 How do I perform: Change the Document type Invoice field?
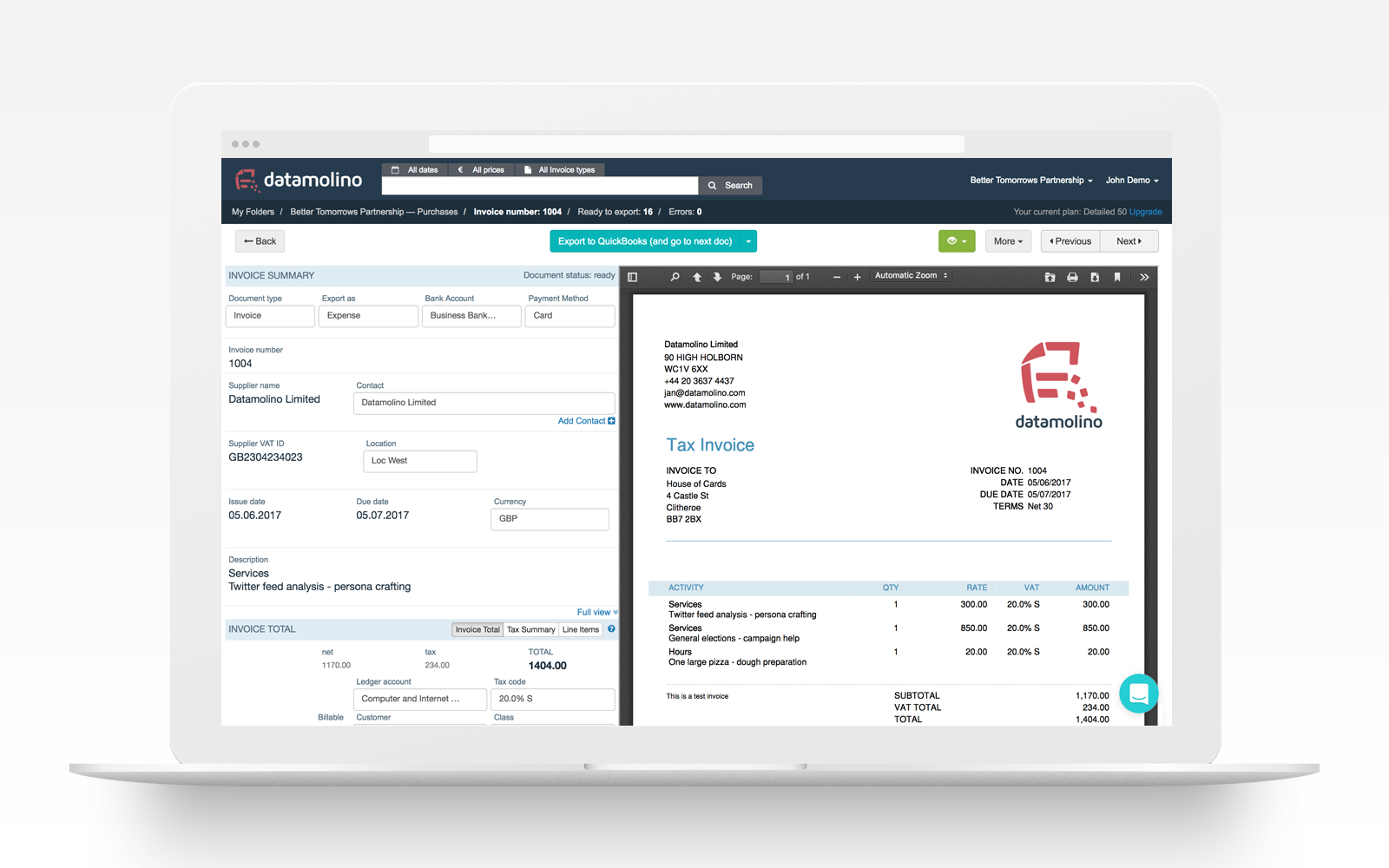click(x=270, y=316)
